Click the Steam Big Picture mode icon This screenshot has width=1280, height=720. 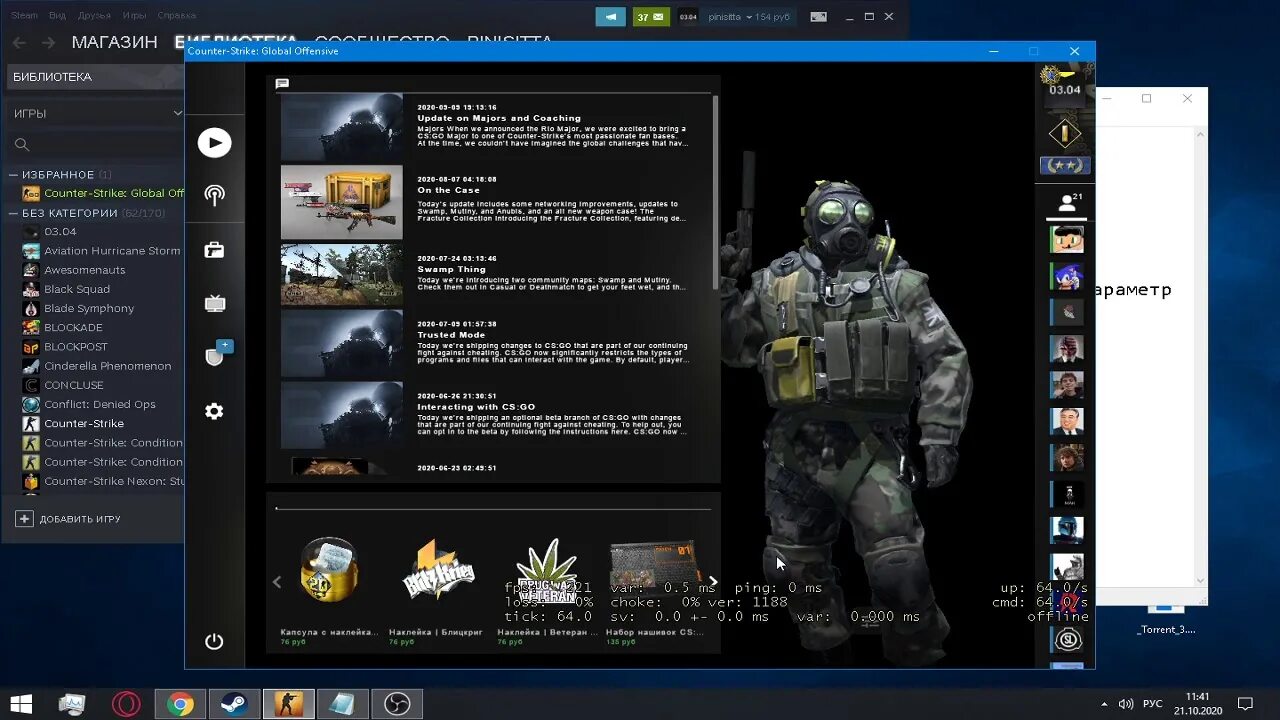(819, 16)
